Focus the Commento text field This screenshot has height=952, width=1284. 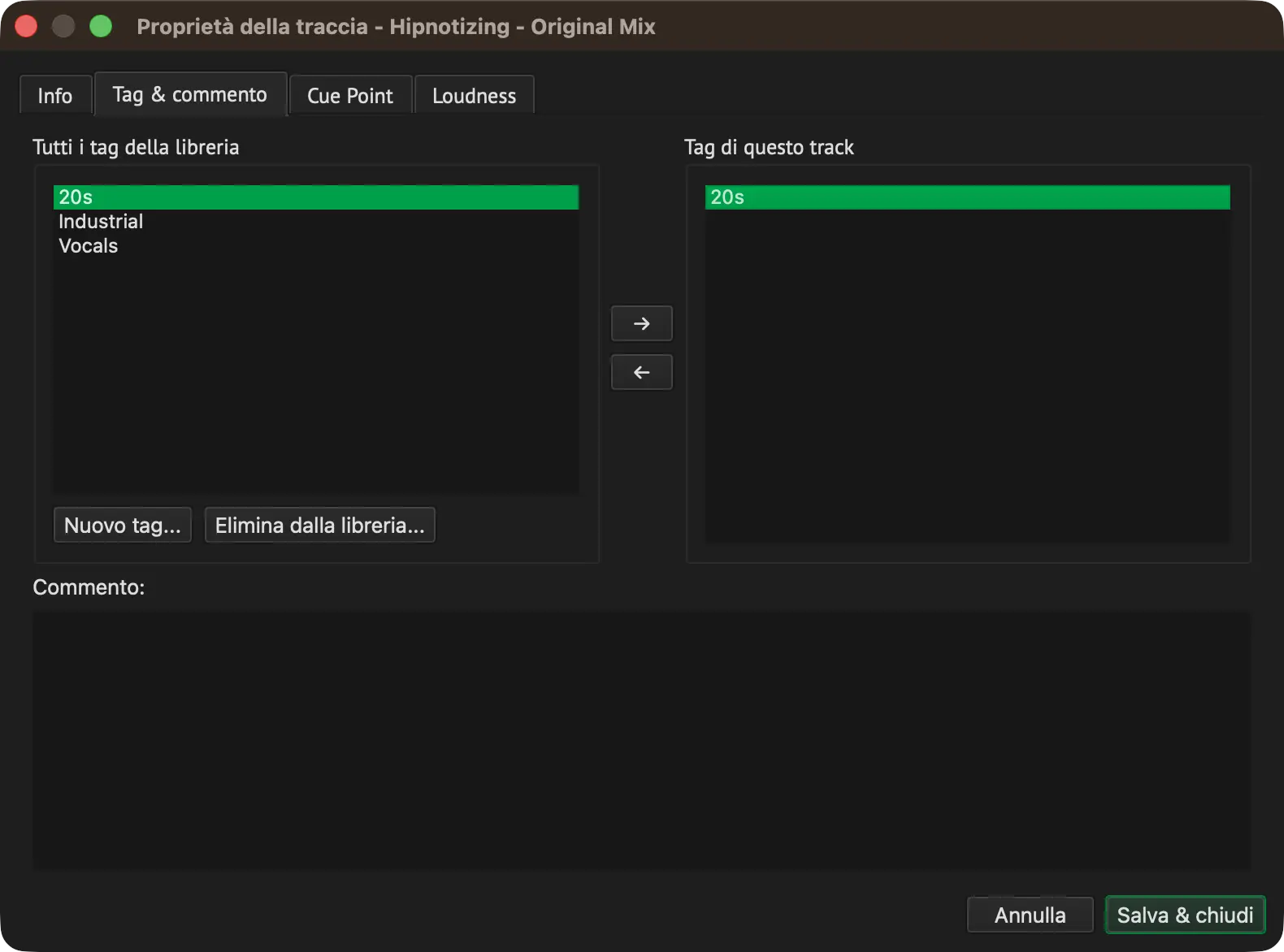642,741
